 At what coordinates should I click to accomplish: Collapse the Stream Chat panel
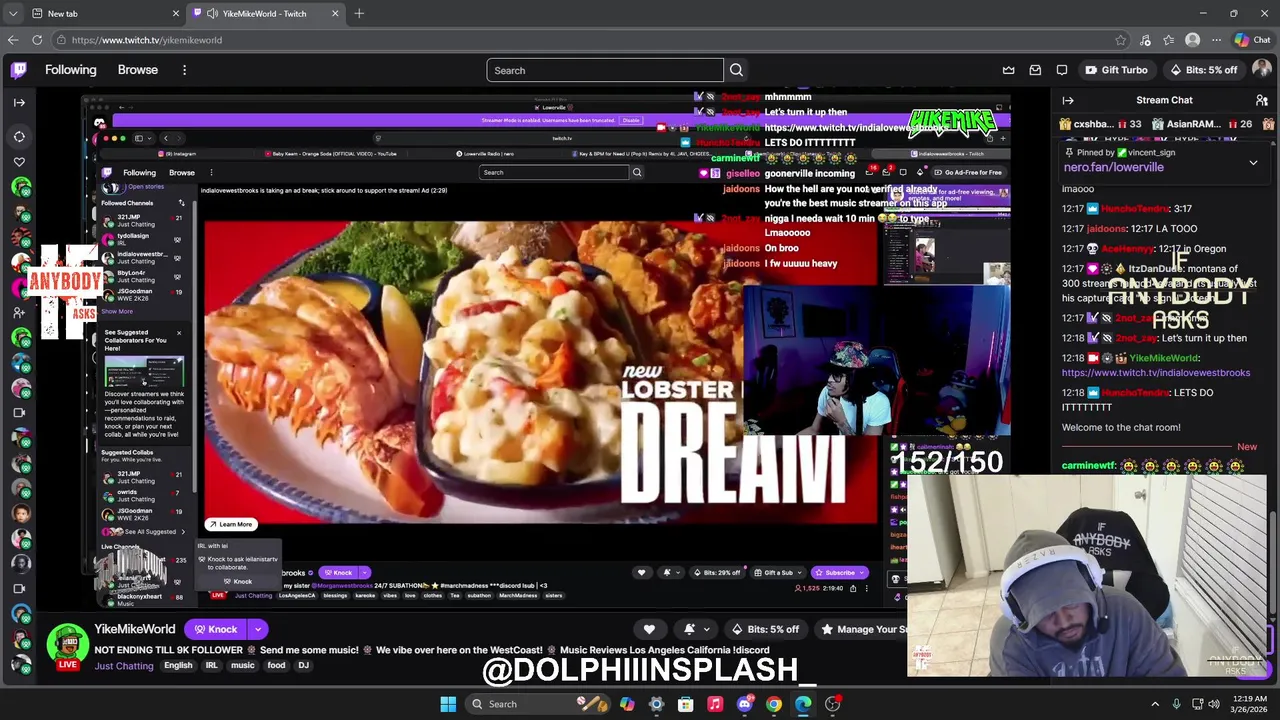point(1068,100)
